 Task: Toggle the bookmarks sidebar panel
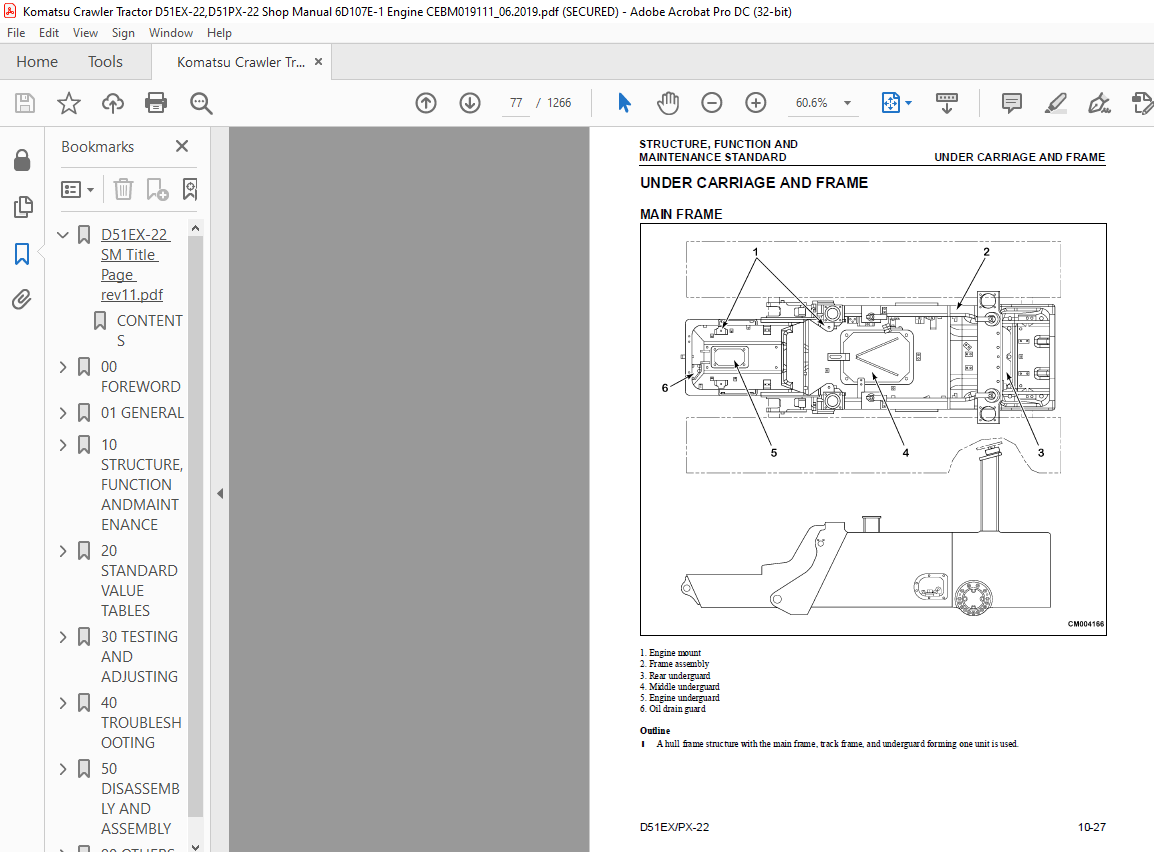[22, 254]
